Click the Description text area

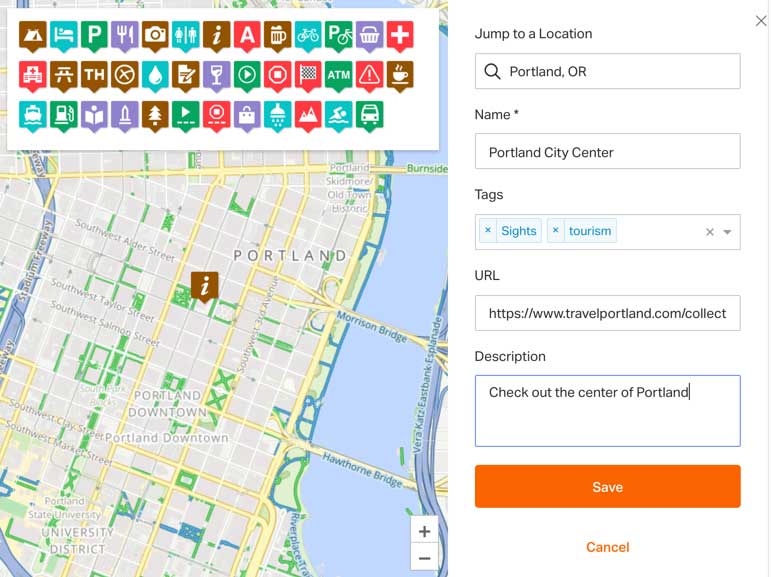click(607, 411)
